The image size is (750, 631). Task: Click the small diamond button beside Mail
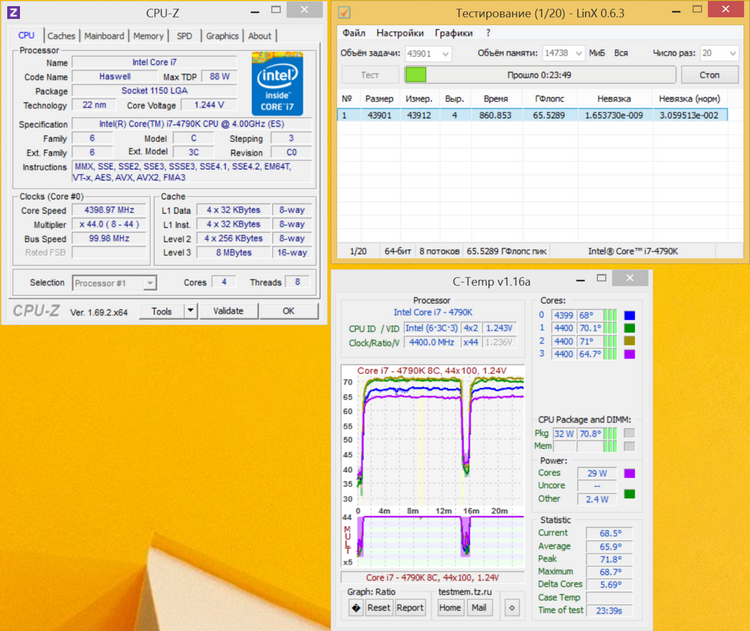[511, 607]
